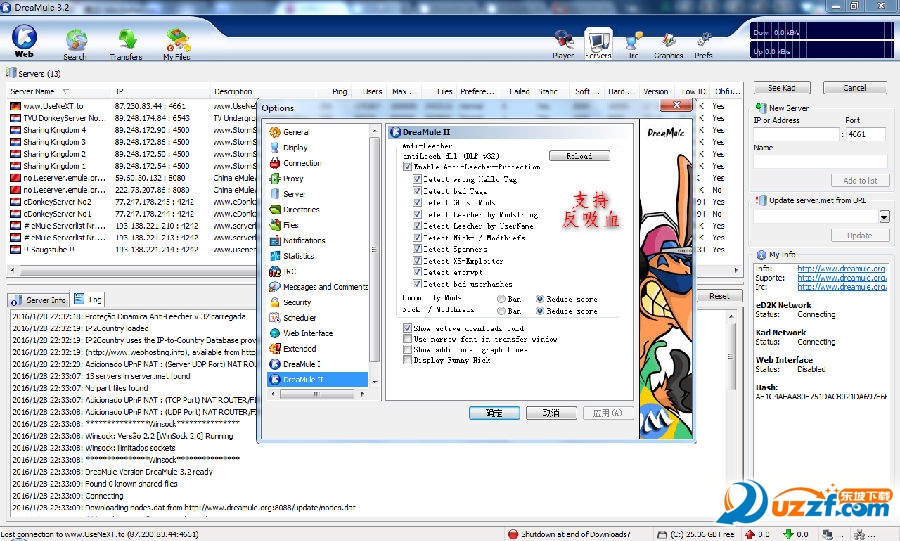Viewport: 900px width, 541px height.
Task: Select Web Interface in Options list
Action: click(301, 333)
